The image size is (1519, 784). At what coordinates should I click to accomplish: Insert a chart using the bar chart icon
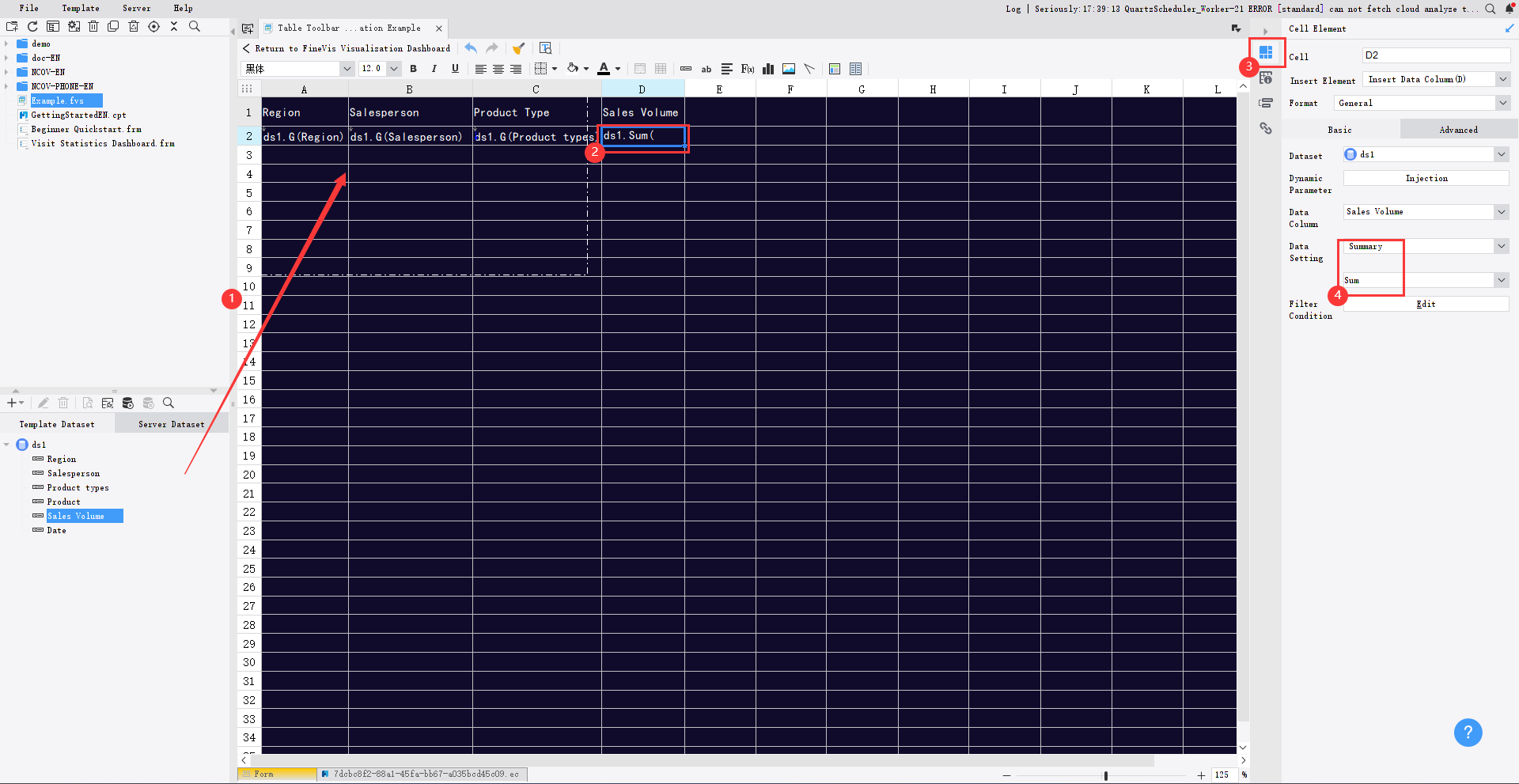click(767, 69)
